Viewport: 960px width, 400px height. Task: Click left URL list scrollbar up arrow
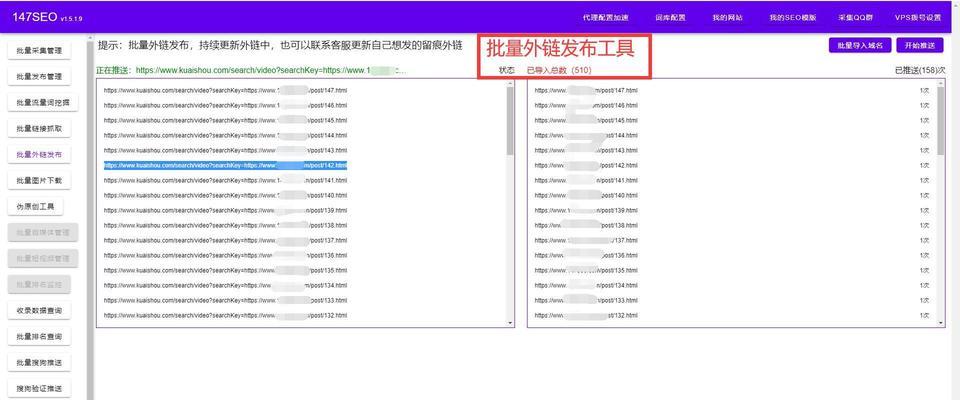coord(510,83)
